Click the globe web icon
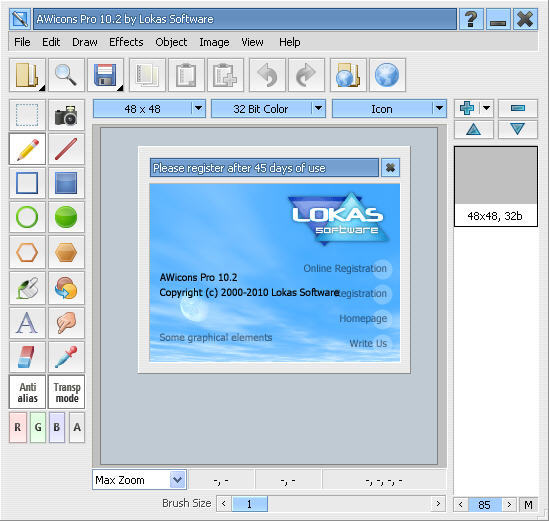 387,75
